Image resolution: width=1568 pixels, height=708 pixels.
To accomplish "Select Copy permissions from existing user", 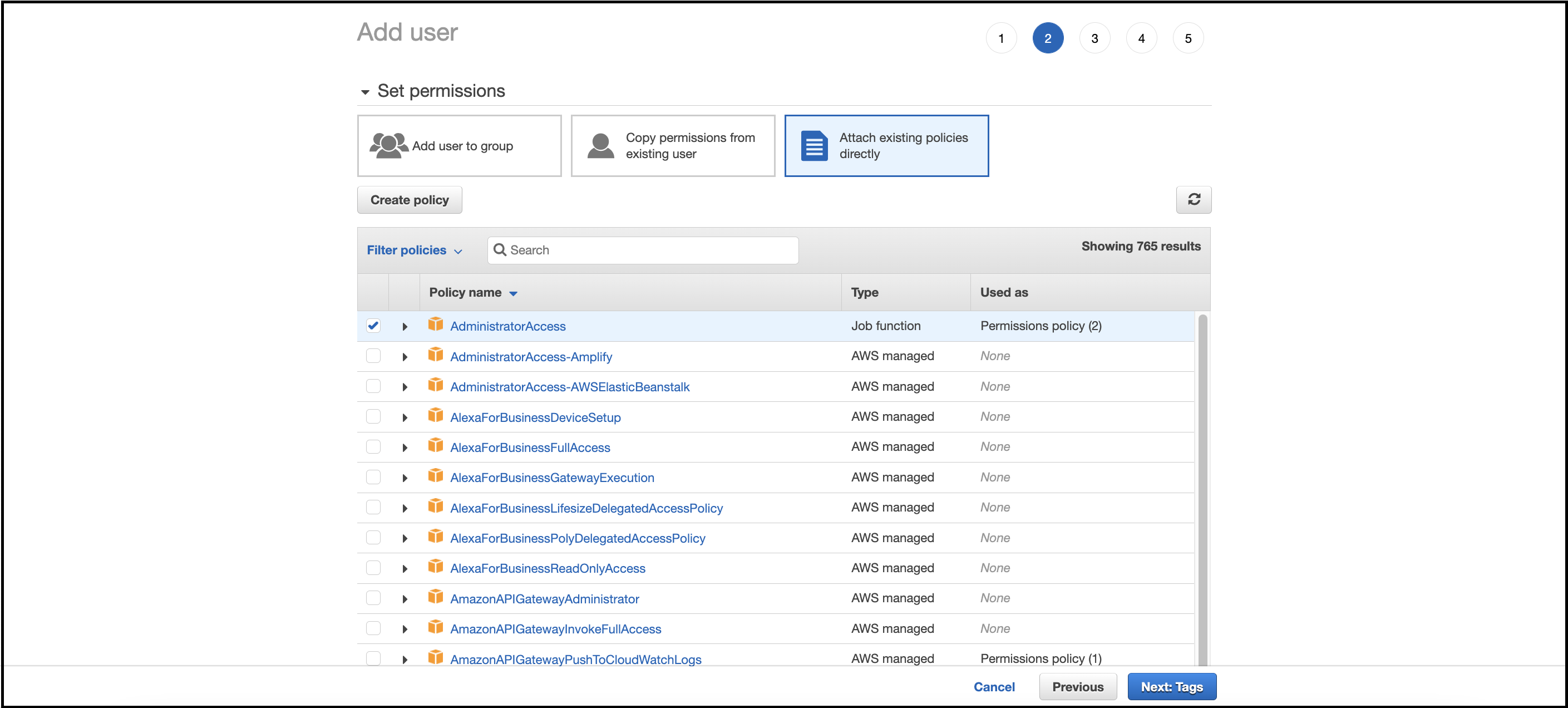I will coord(673,146).
